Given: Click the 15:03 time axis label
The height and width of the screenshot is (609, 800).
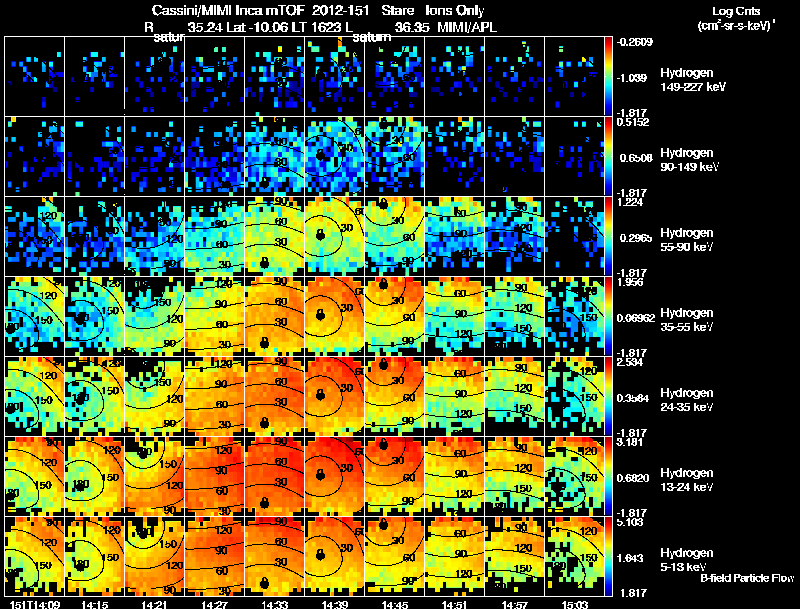Looking at the screenshot, I should 574,605.
